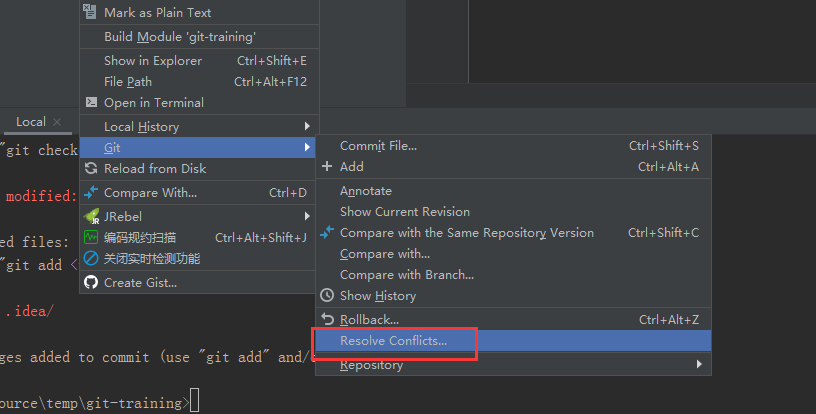This screenshot has width=816, height=414.
Task: Click the green 编码规约扫描 scan icon
Action: tap(91, 237)
